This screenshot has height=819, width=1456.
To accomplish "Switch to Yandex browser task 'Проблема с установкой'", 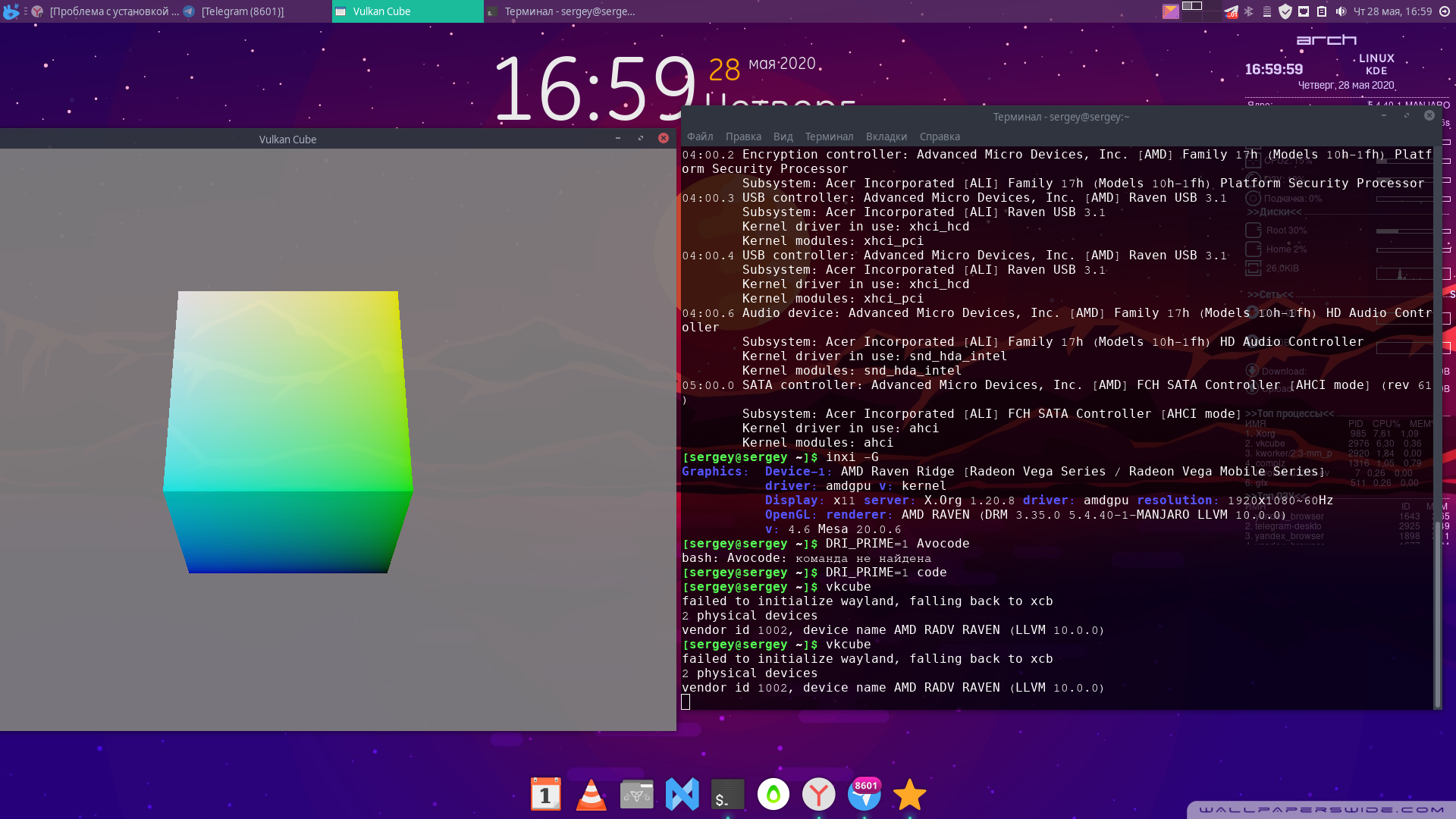I will coord(105,11).
